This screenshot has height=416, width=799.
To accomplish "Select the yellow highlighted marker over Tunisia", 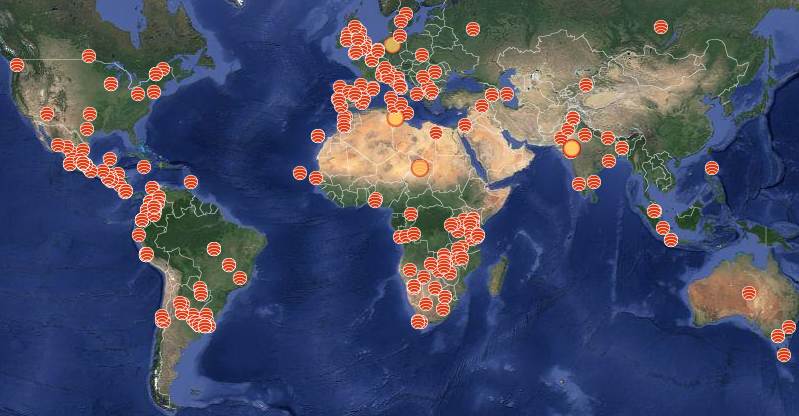I will pos(395,118).
